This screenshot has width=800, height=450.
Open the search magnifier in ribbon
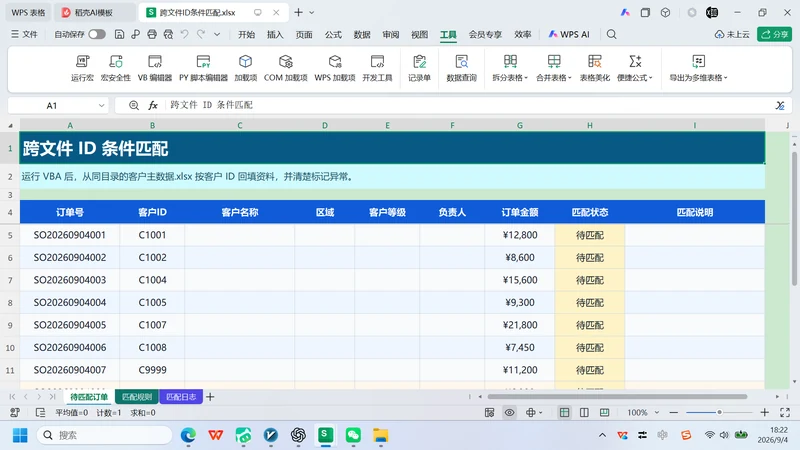point(611,34)
